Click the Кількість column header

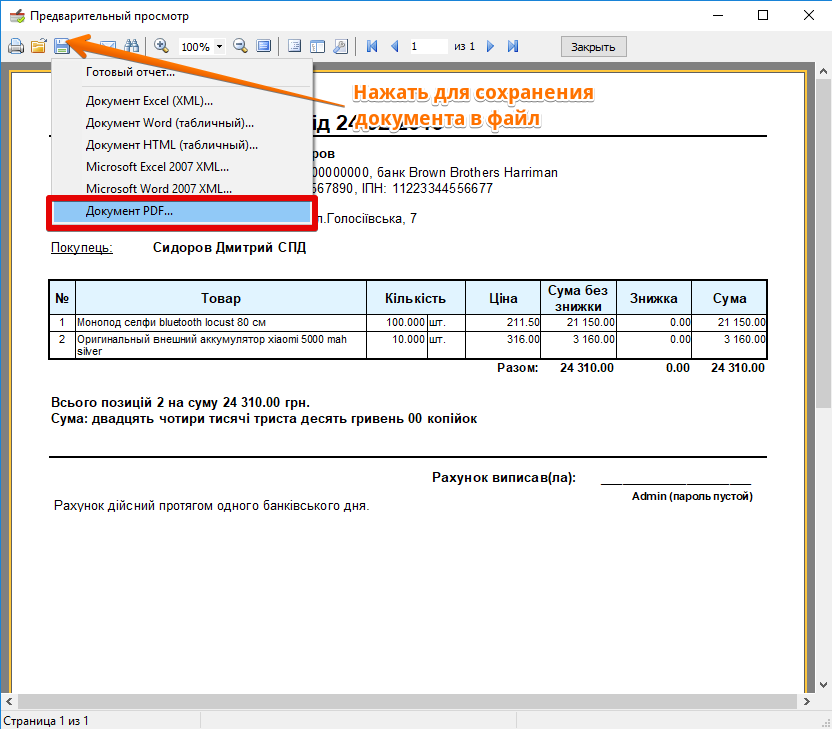point(415,298)
